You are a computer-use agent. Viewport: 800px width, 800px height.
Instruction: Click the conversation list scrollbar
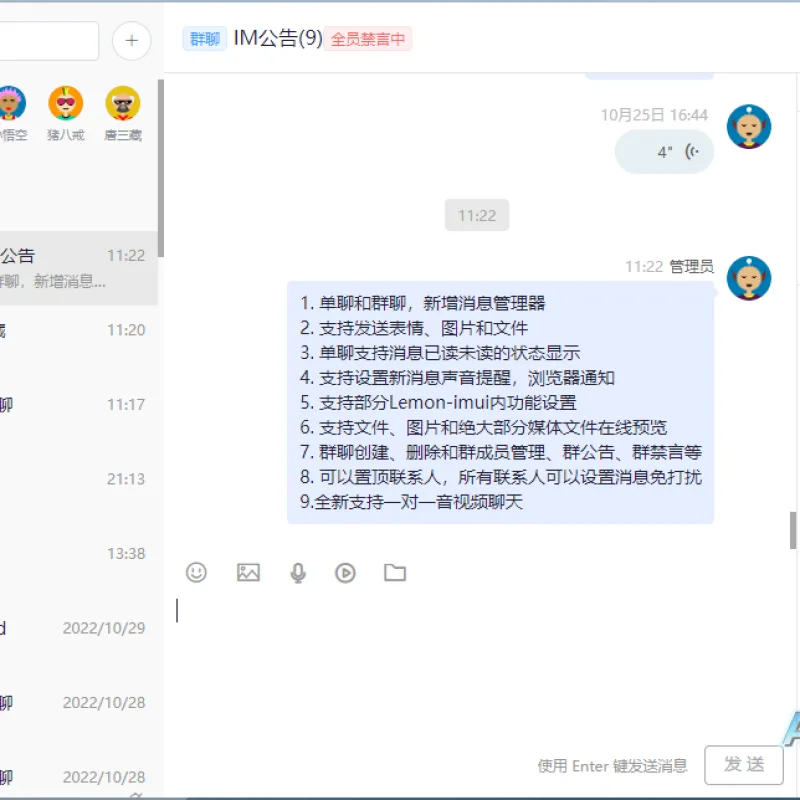[161, 168]
